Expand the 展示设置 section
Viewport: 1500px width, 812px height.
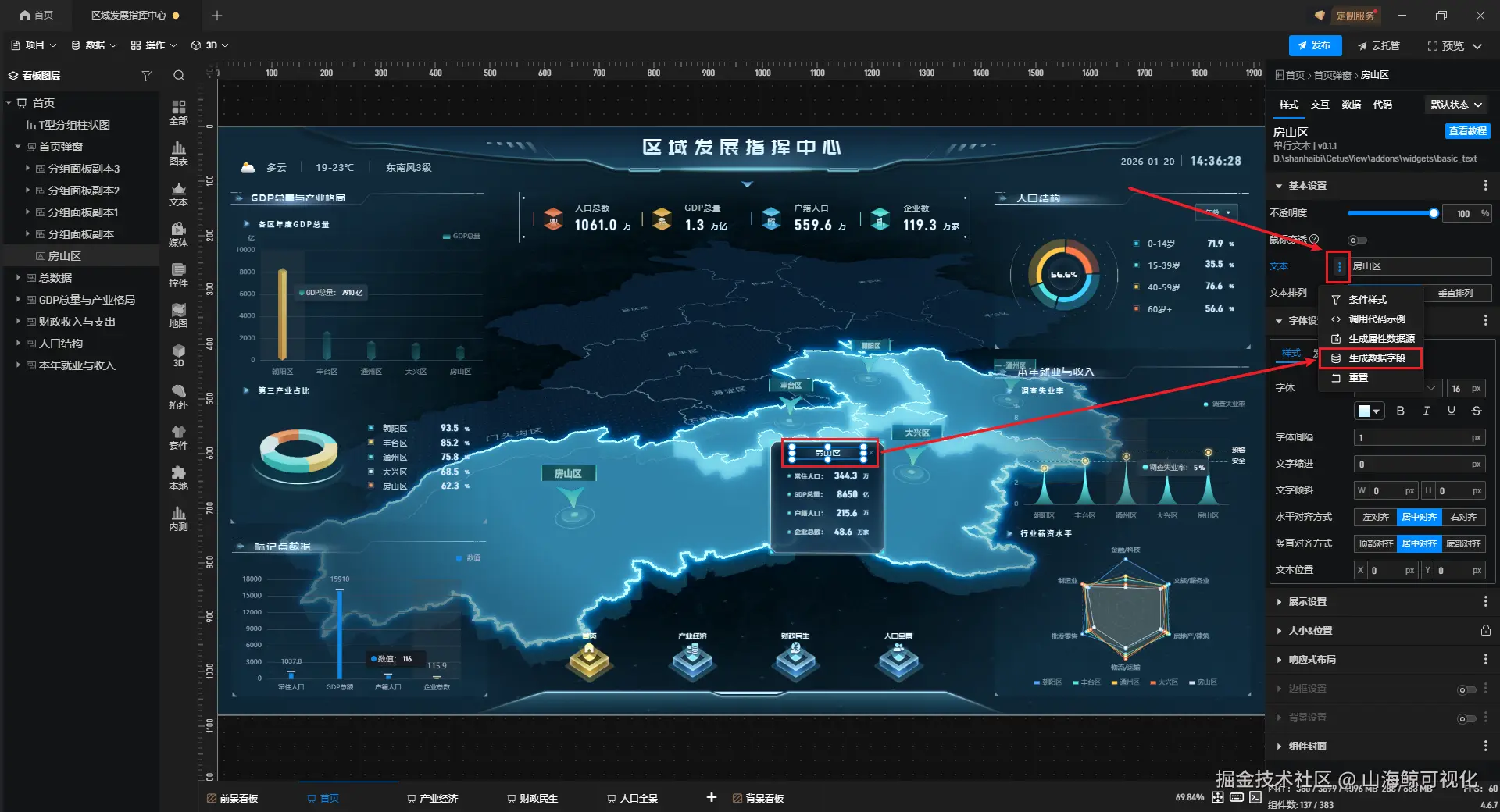pos(1279,602)
